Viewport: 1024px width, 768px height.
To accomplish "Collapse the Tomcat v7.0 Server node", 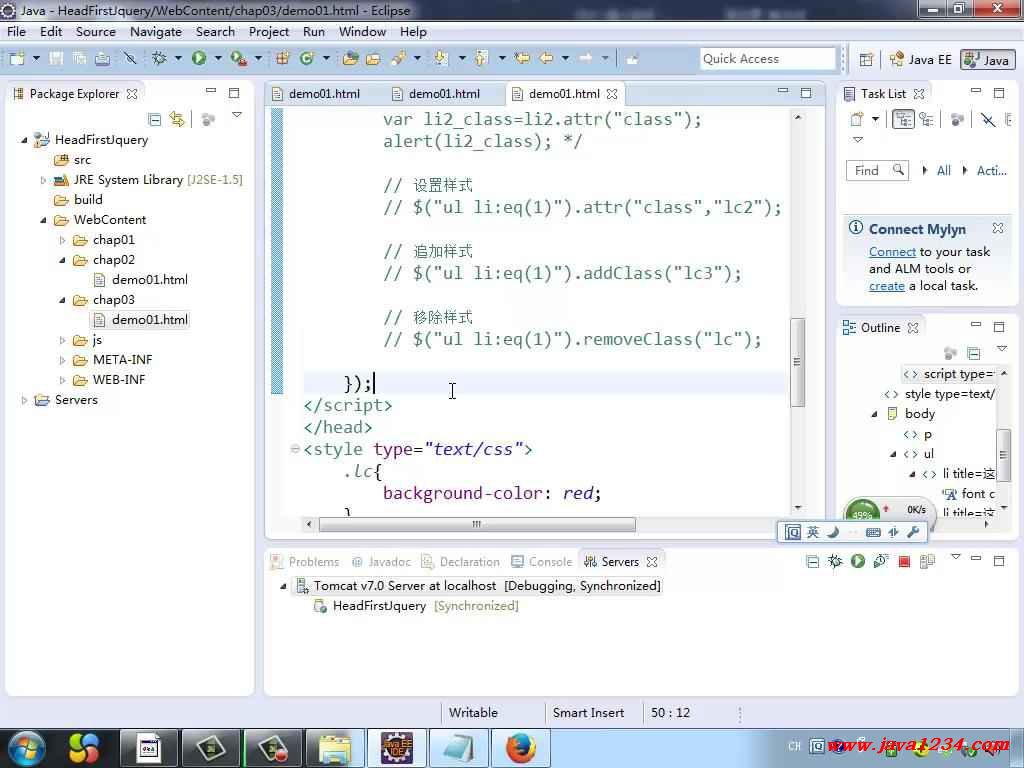I will (x=283, y=586).
